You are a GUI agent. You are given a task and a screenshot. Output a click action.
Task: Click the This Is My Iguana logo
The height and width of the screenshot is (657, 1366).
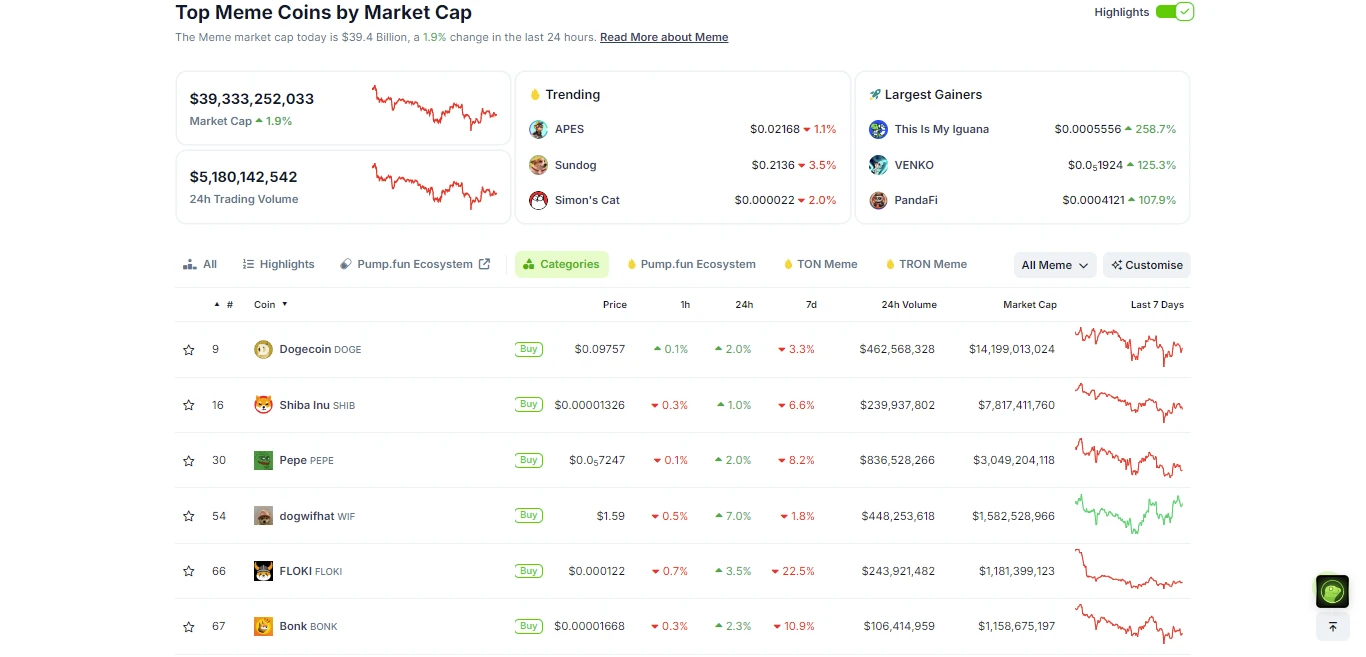878,129
